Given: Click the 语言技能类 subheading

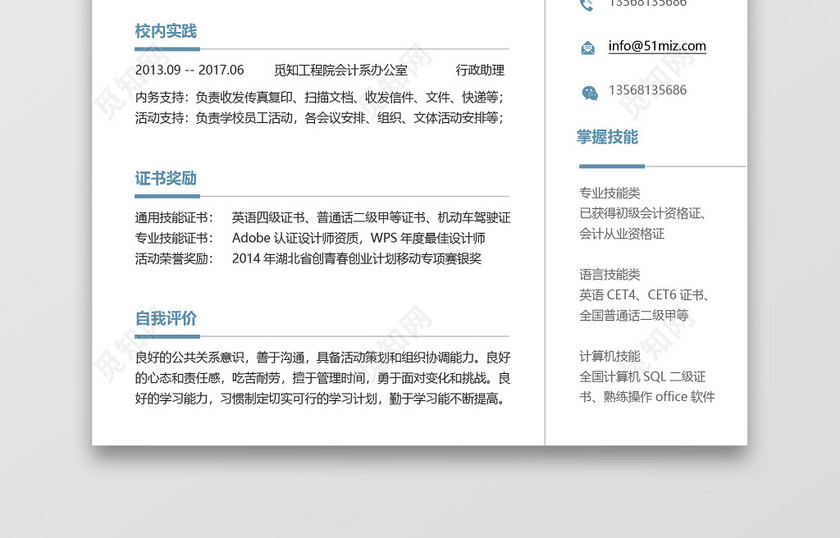Looking at the screenshot, I should pos(610,274).
